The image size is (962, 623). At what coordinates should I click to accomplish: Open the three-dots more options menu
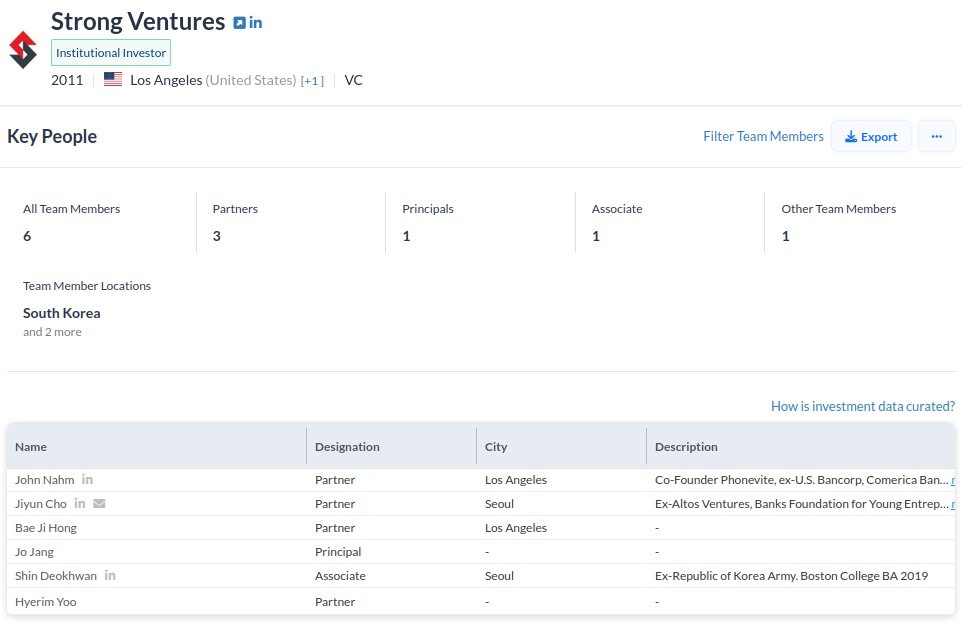tap(936, 136)
